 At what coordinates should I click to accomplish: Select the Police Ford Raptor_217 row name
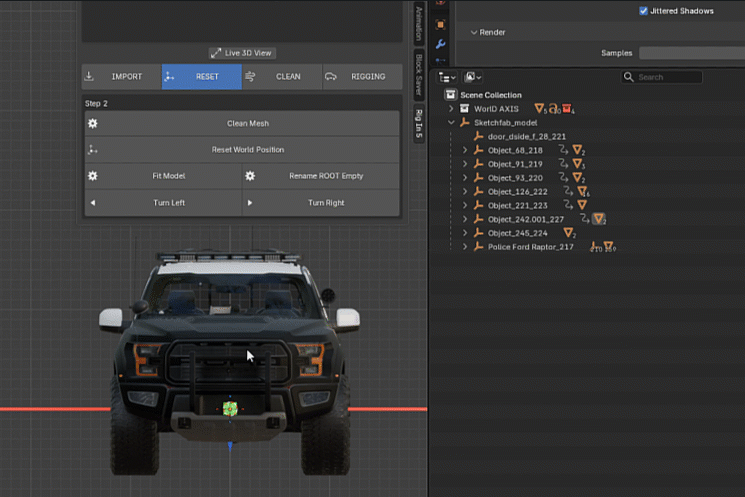coord(530,247)
